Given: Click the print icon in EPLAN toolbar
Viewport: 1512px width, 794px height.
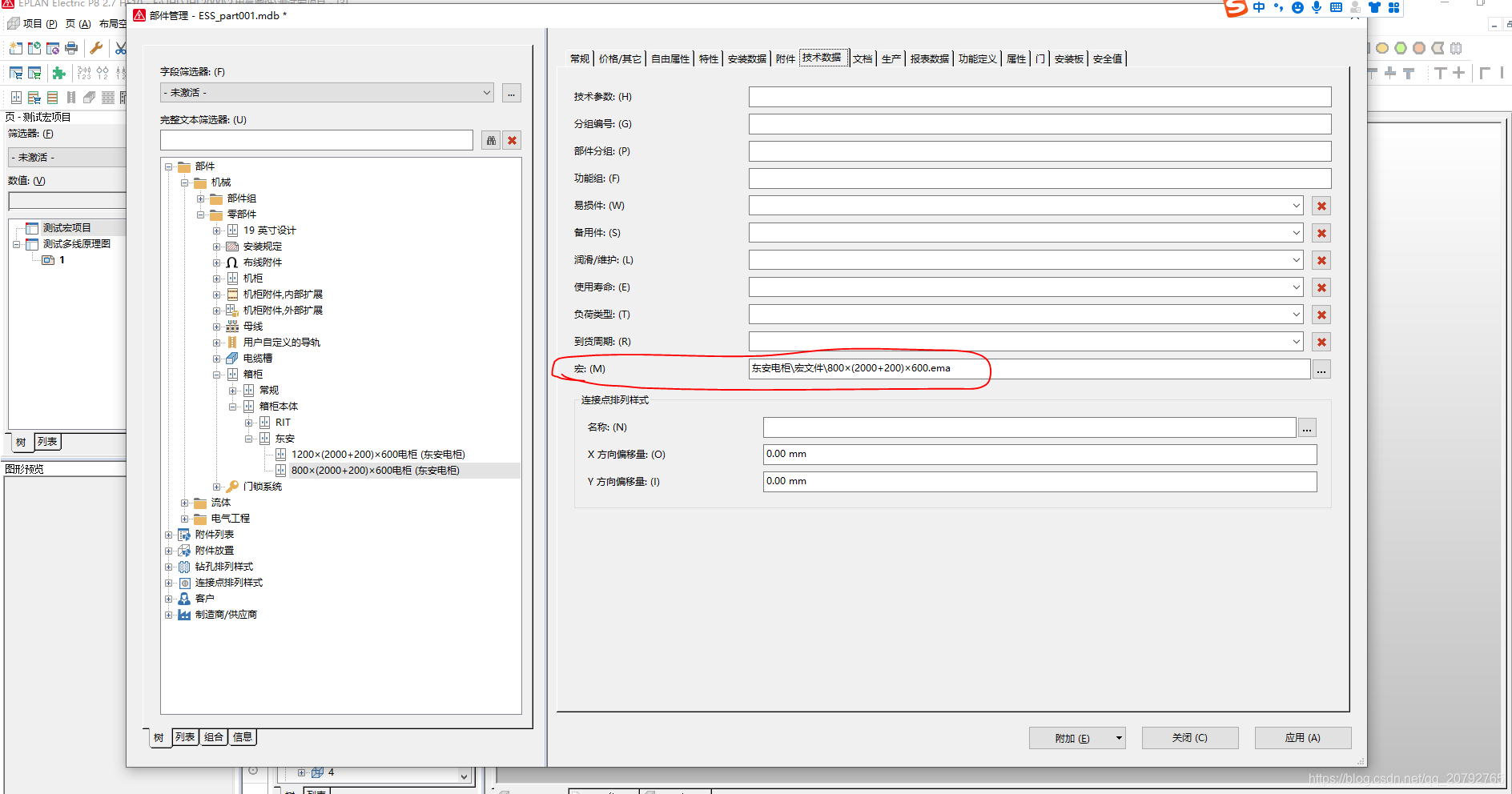Looking at the screenshot, I should [x=71, y=48].
